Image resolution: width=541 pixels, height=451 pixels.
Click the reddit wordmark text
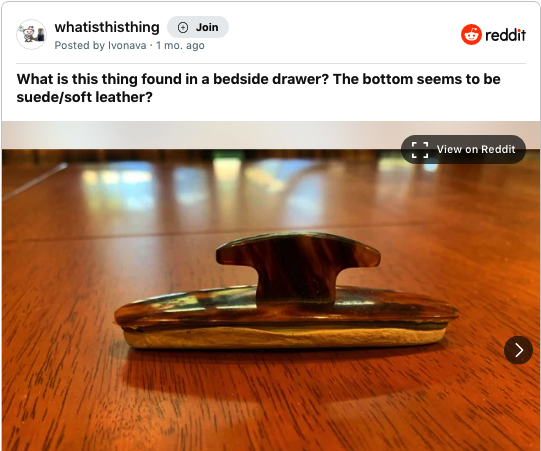tap(505, 35)
